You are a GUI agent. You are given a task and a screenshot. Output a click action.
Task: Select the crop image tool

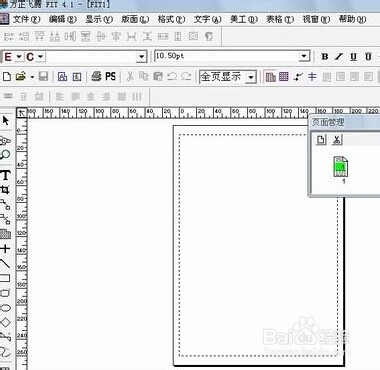[5, 190]
